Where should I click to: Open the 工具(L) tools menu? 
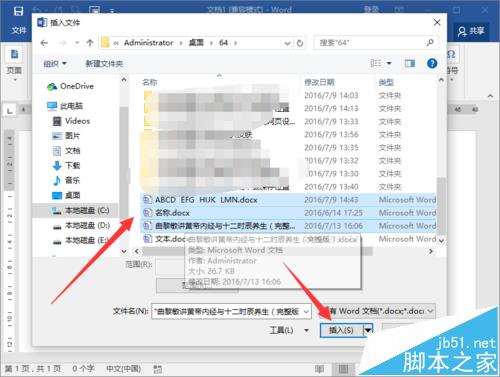coord(289,330)
